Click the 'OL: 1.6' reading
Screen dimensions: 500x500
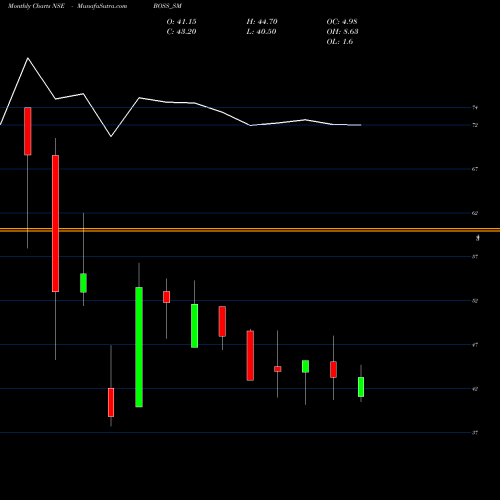pos(340,42)
